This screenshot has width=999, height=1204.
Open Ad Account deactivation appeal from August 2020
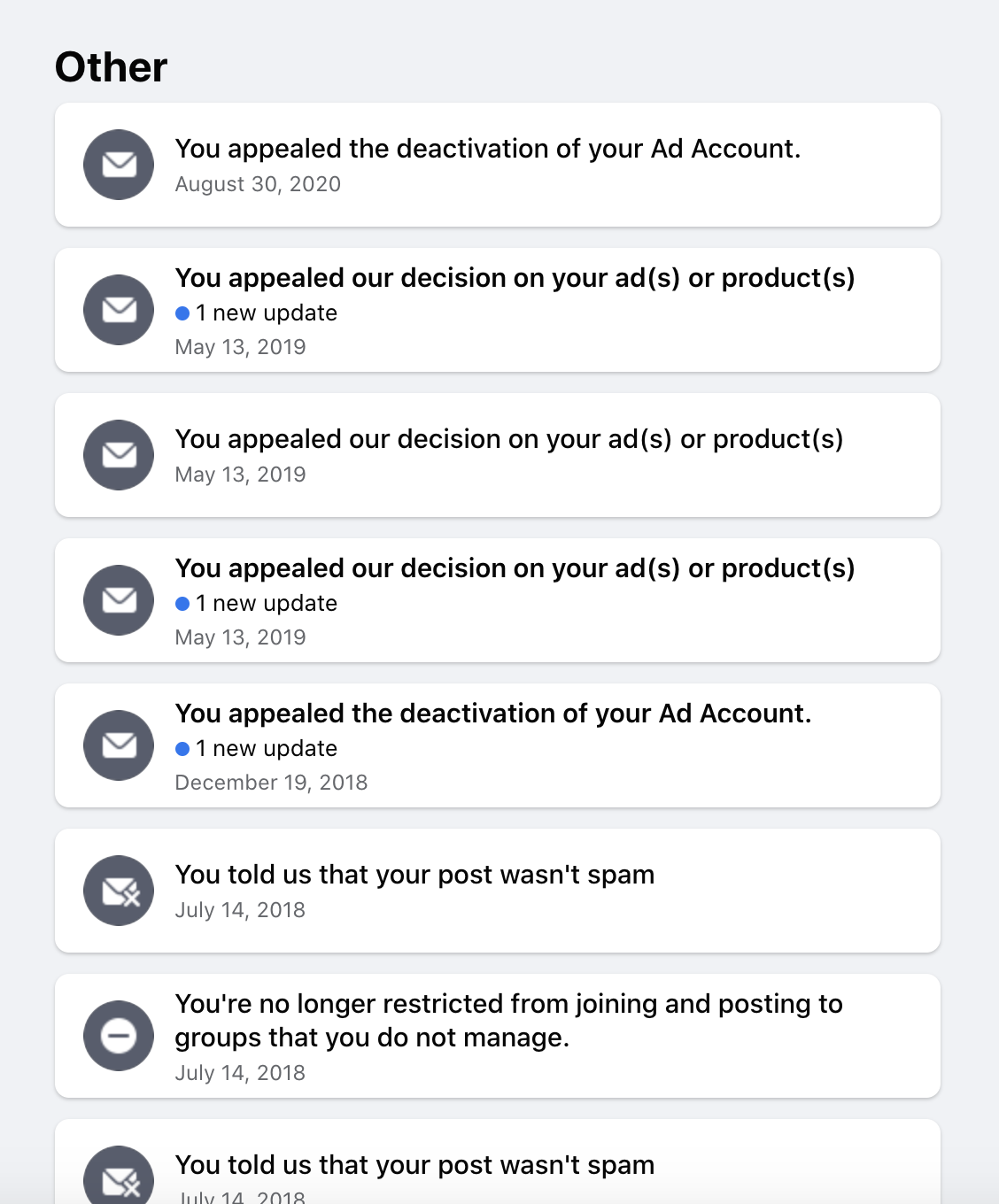pyautogui.click(x=498, y=165)
